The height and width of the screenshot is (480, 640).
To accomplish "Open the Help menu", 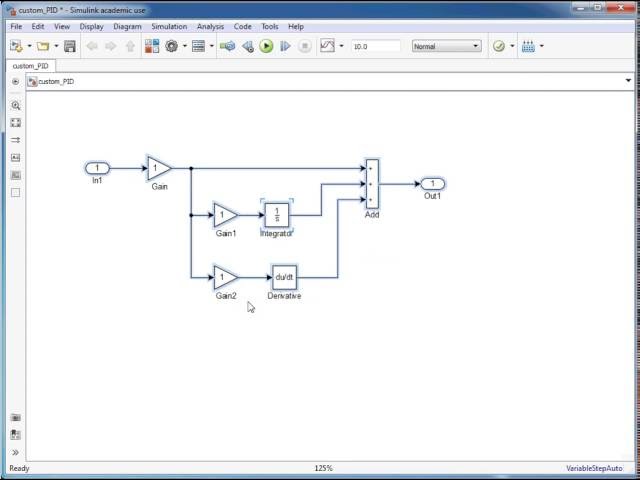I will pos(296,27).
